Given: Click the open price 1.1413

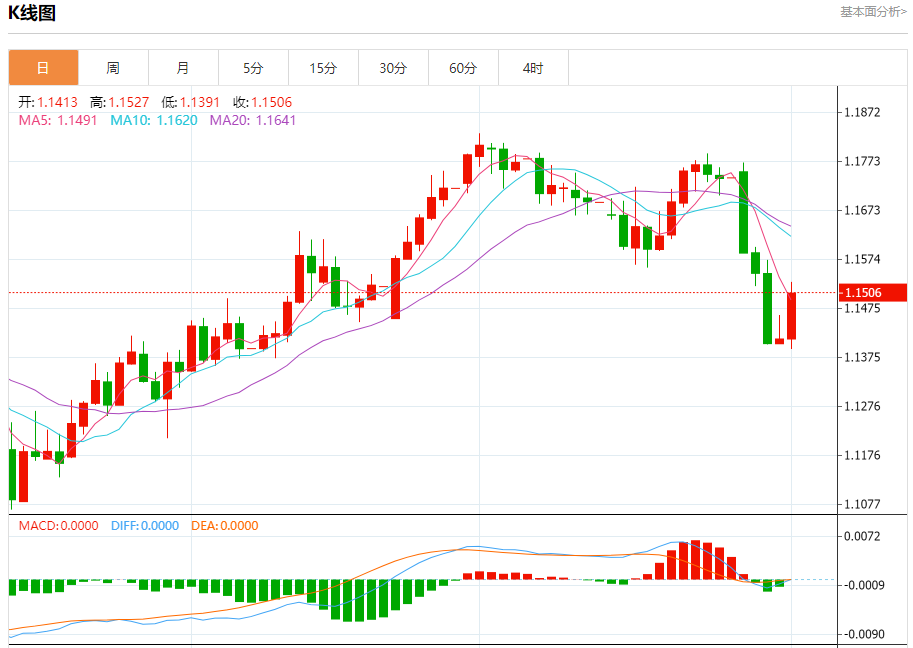Looking at the screenshot, I should pyautogui.click(x=58, y=102).
